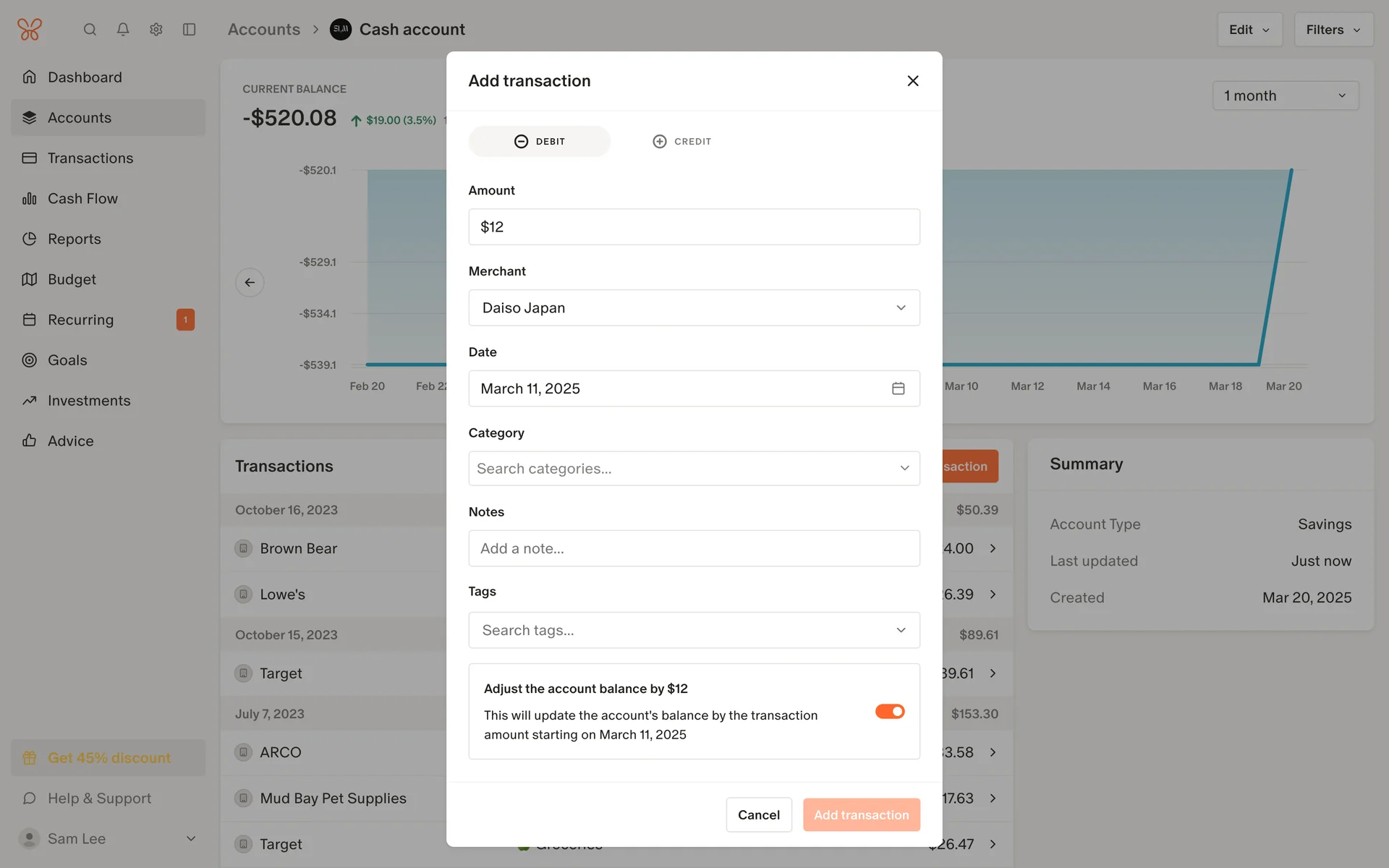Click the butterfly app logo
This screenshot has height=868, width=1389.
(30, 30)
